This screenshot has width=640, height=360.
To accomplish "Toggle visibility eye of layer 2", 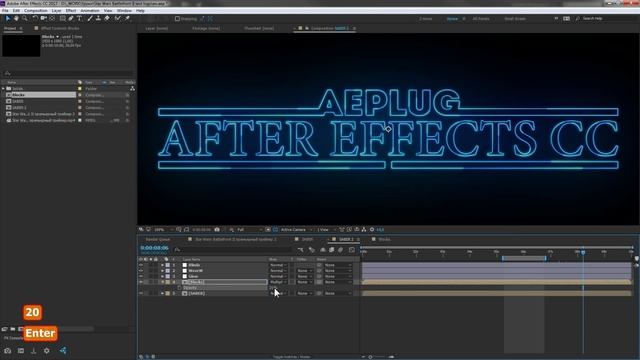I will click(141, 271).
